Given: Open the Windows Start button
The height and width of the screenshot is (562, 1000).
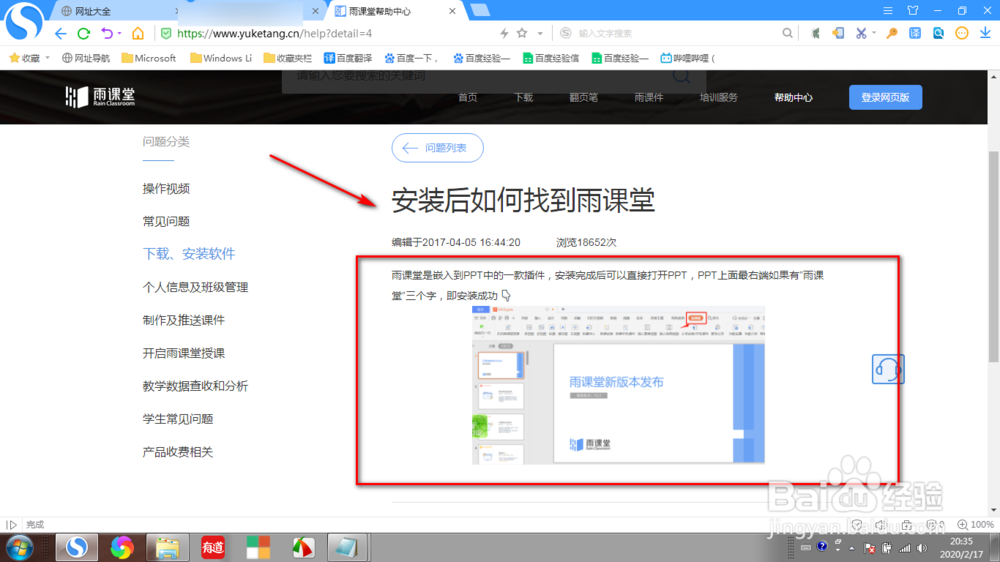Looking at the screenshot, I should 20,547.
